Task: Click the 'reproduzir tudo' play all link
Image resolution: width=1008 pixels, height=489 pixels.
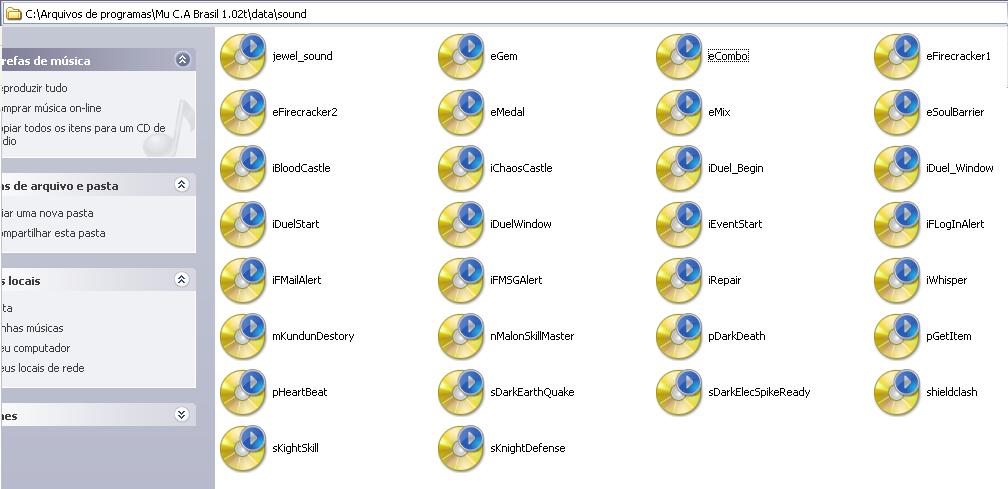Action: pos(35,88)
